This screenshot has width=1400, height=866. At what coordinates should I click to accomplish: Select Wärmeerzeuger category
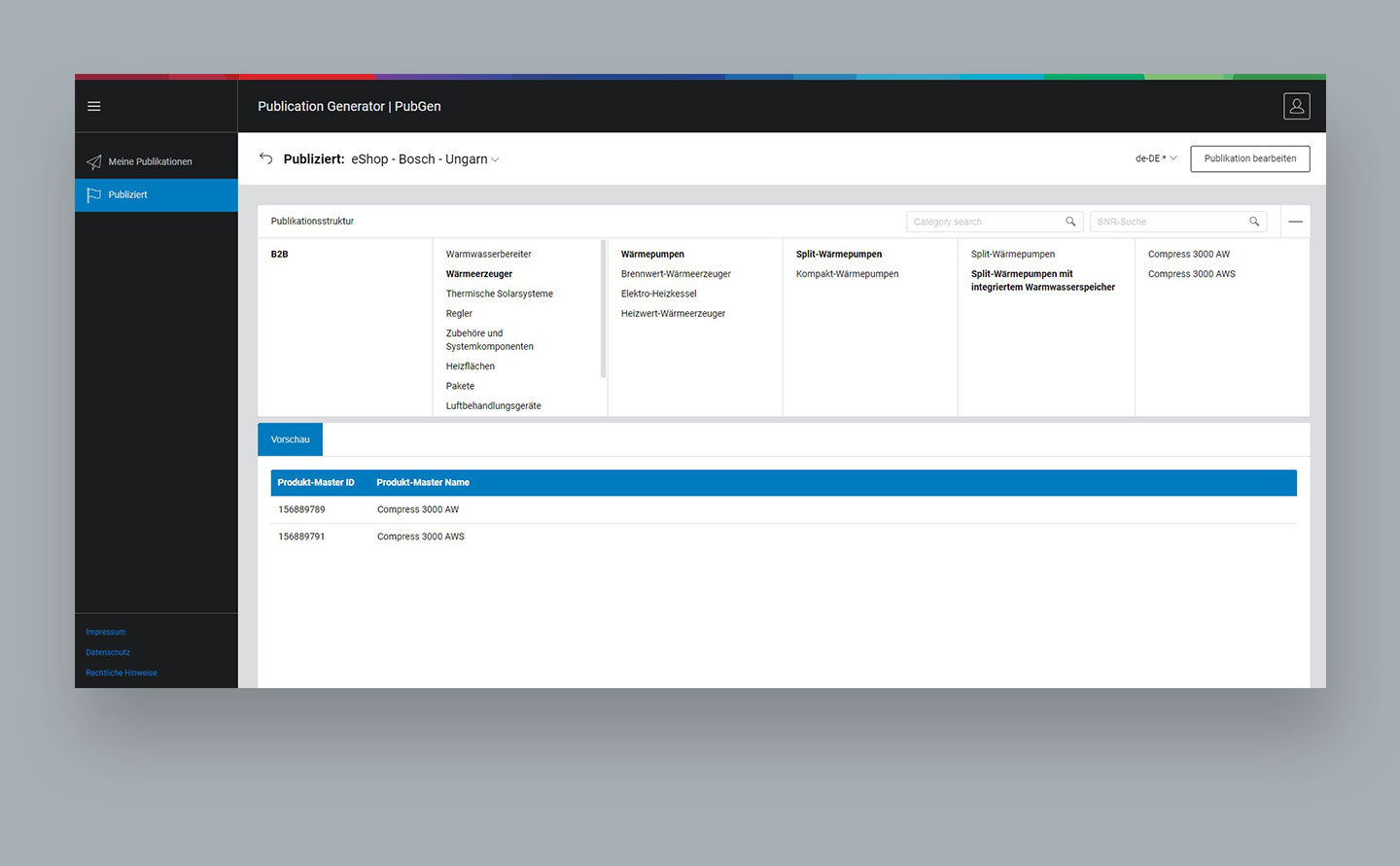coord(479,274)
